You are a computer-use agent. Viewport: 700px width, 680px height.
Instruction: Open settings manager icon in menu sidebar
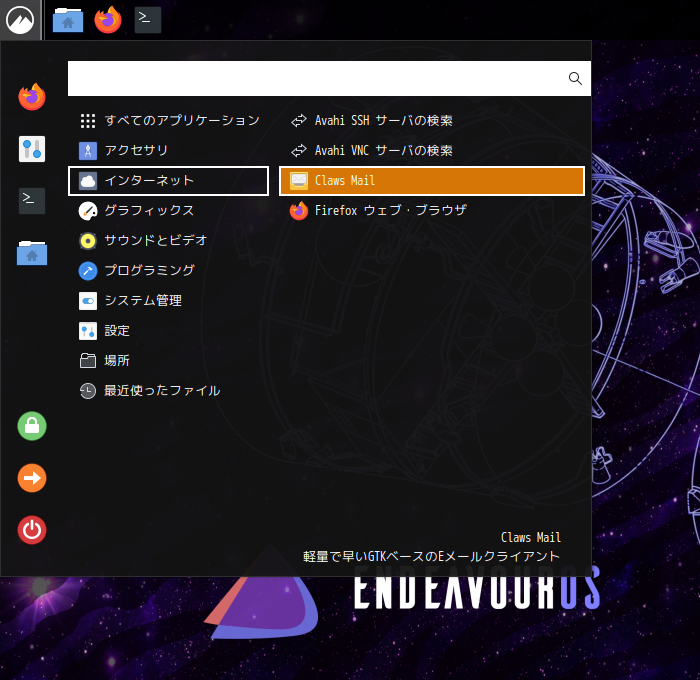click(x=32, y=149)
